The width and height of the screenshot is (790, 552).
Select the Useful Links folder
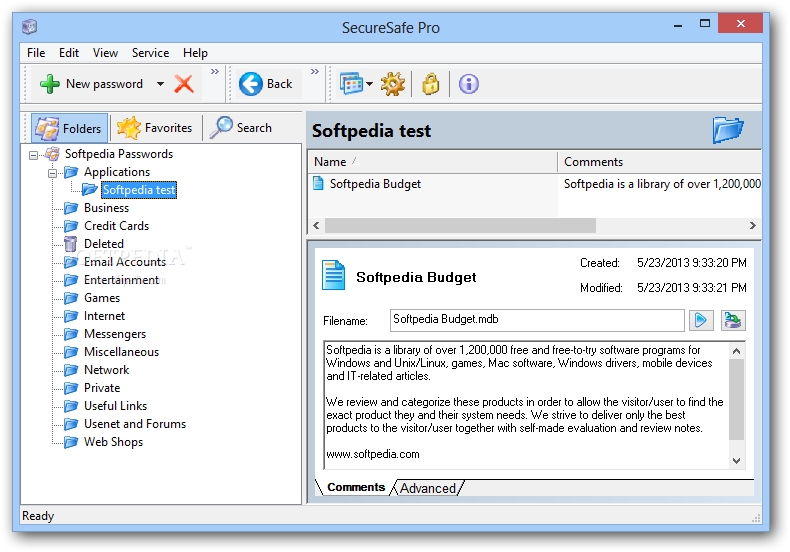click(115, 406)
